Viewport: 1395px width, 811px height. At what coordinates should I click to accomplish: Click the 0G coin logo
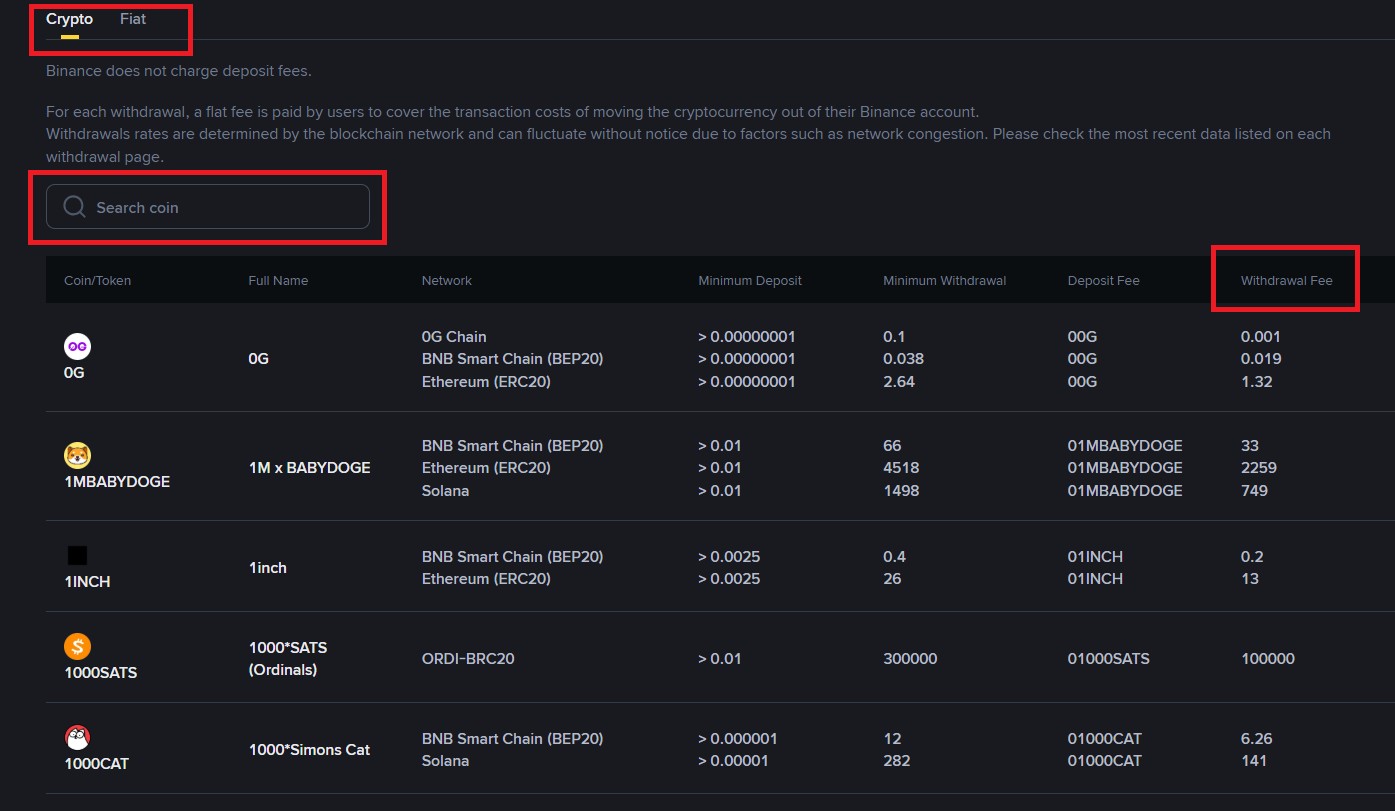(77, 346)
